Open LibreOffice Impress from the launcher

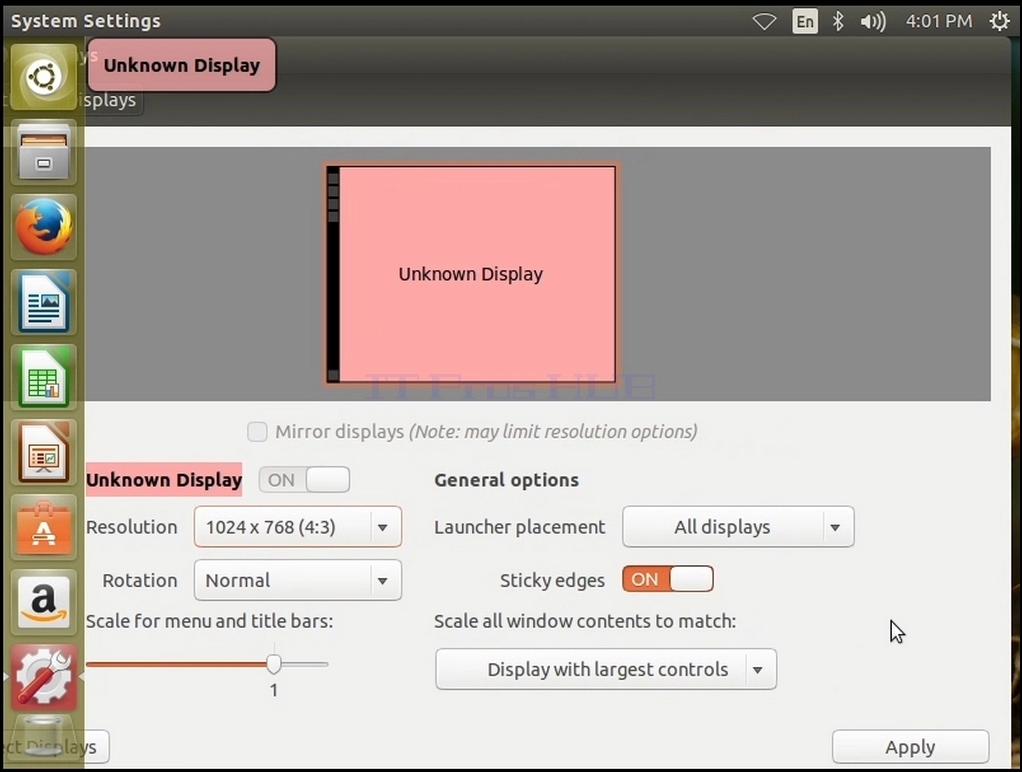[x=44, y=453]
